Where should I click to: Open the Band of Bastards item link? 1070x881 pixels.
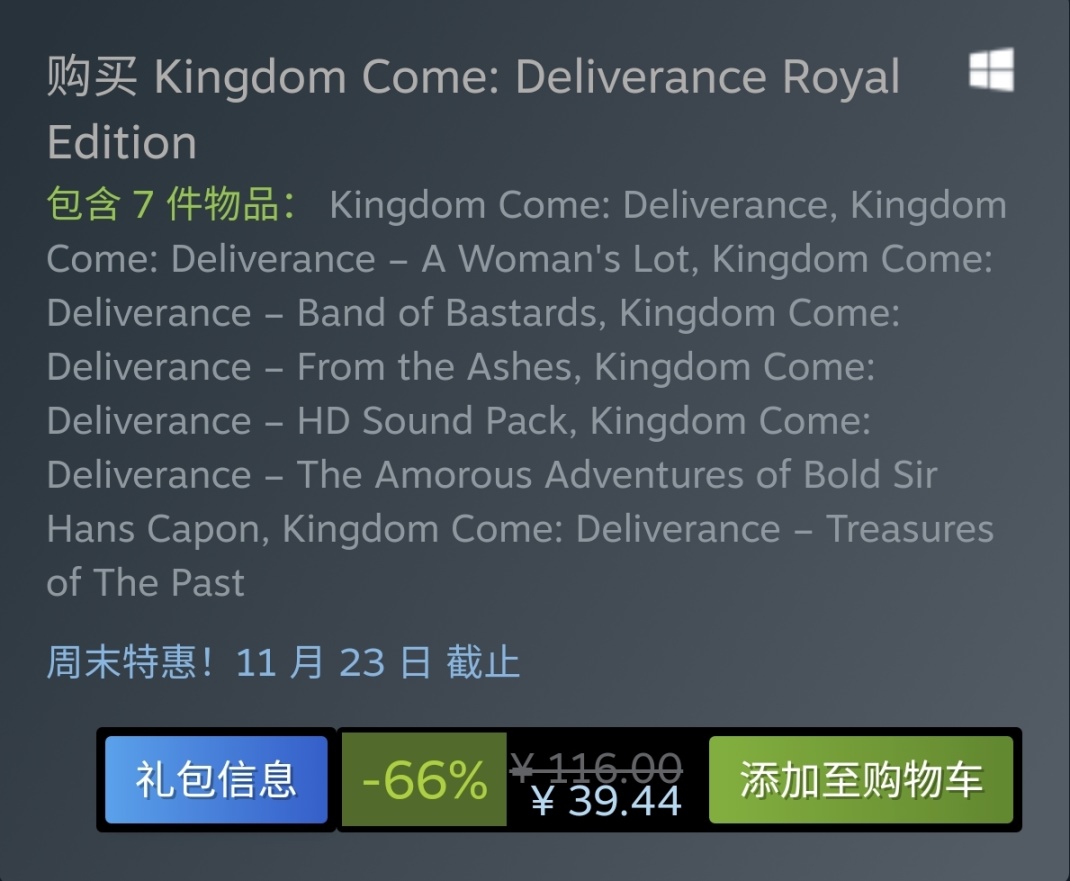(x=449, y=313)
